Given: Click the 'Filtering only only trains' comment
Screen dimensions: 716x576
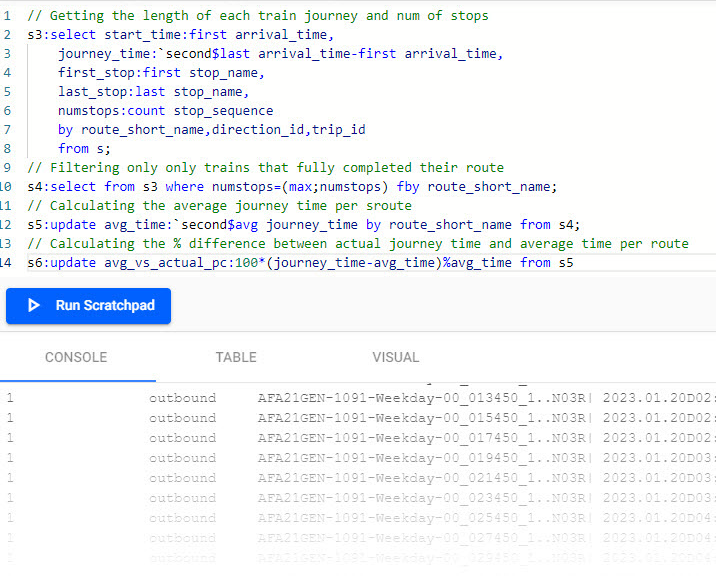Looking at the screenshot, I should 265,167.
